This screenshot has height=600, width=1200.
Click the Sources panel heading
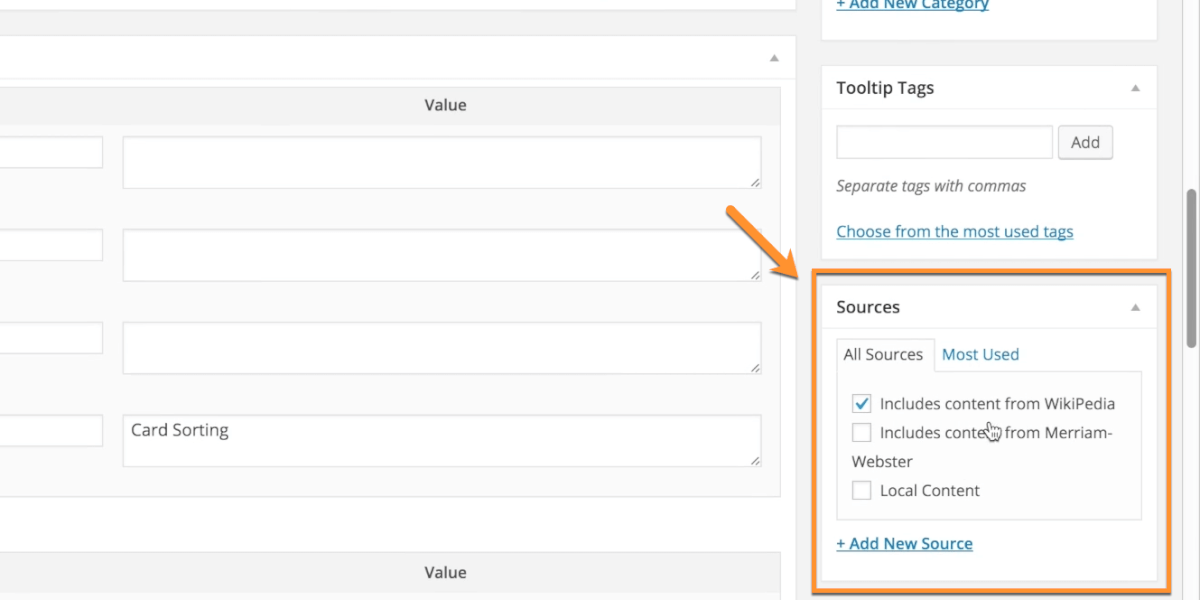tap(868, 308)
